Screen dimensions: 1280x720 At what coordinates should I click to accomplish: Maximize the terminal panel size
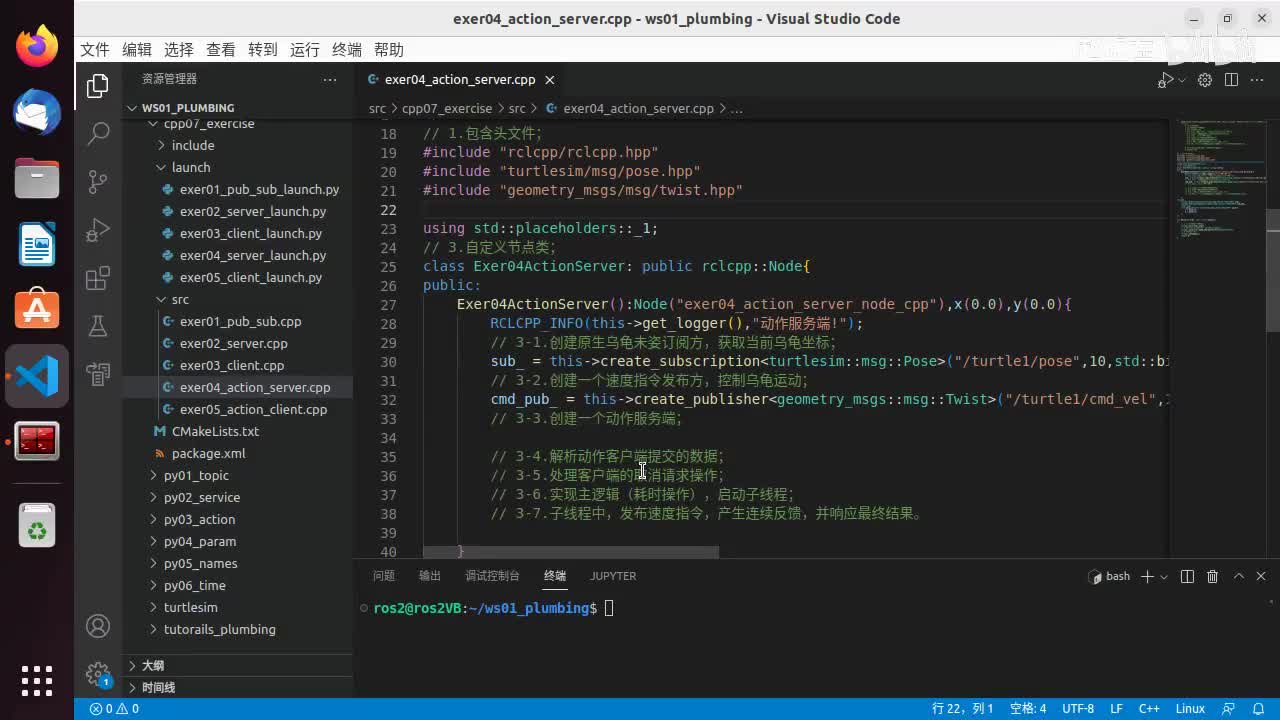[x=1238, y=576]
